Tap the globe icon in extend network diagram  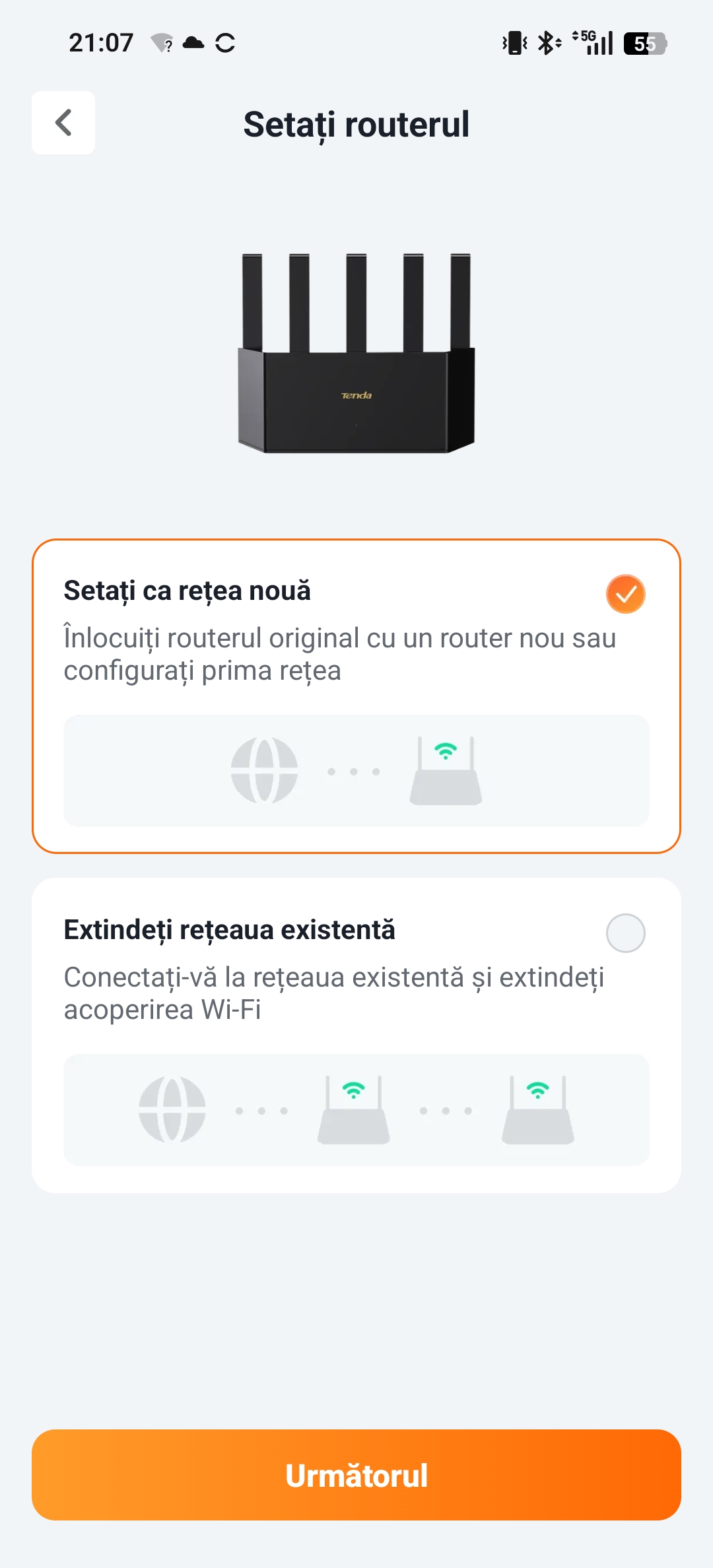click(172, 1110)
